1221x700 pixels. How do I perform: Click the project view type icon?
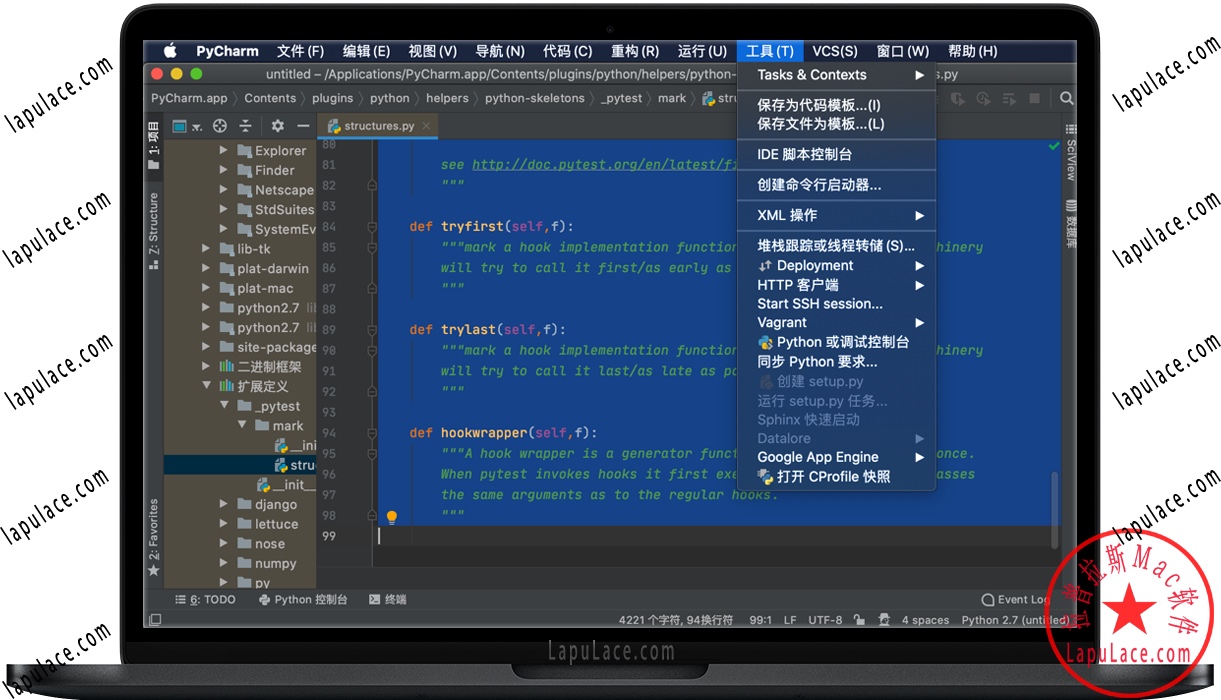pos(180,126)
